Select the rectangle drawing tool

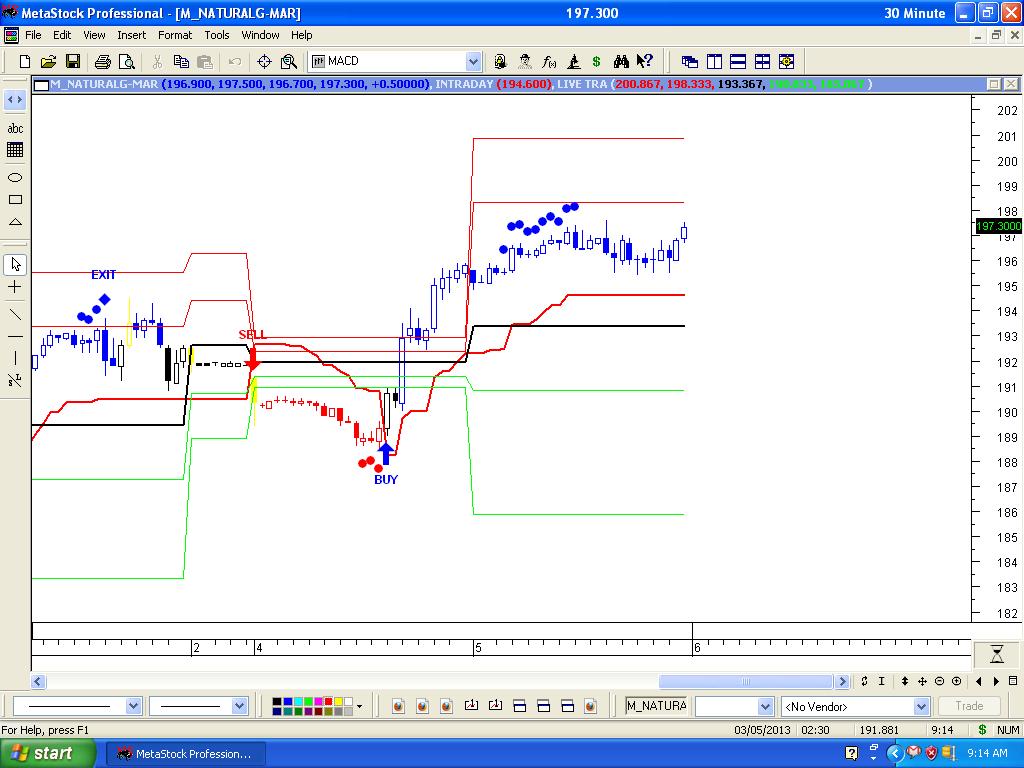(x=15, y=198)
